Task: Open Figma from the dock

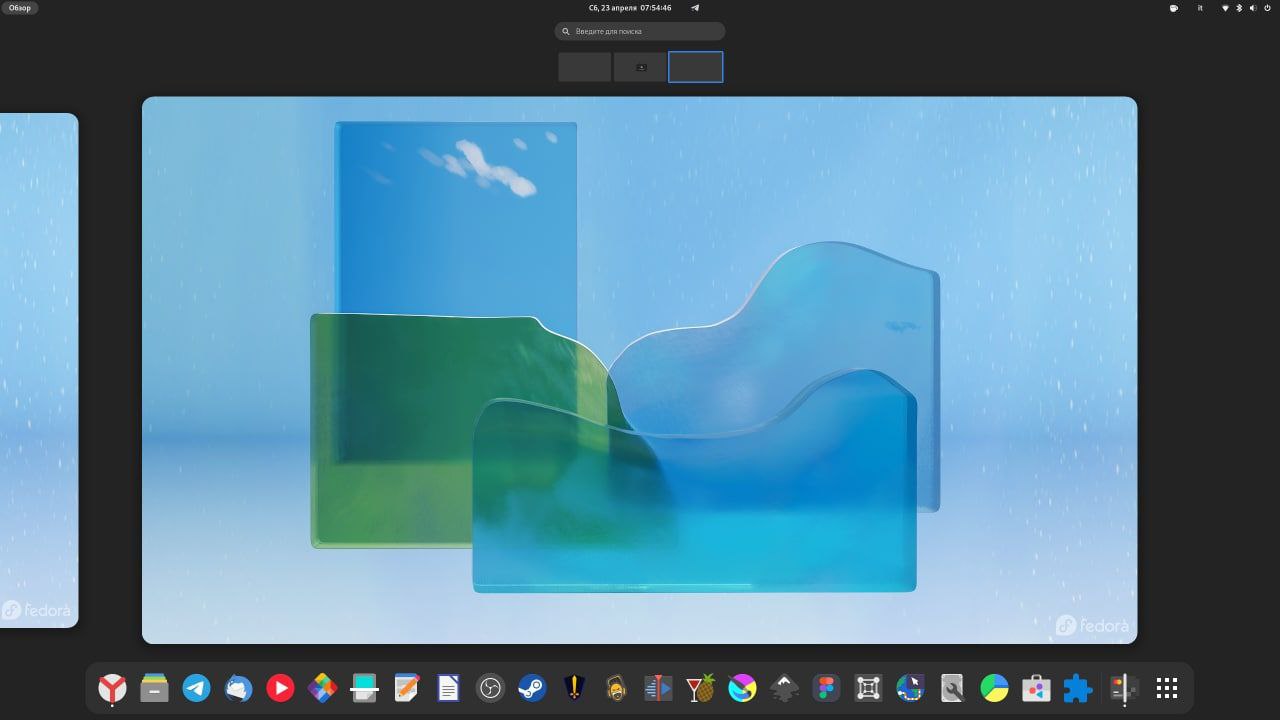Action: pyautogui.click(x=826, y=688)
